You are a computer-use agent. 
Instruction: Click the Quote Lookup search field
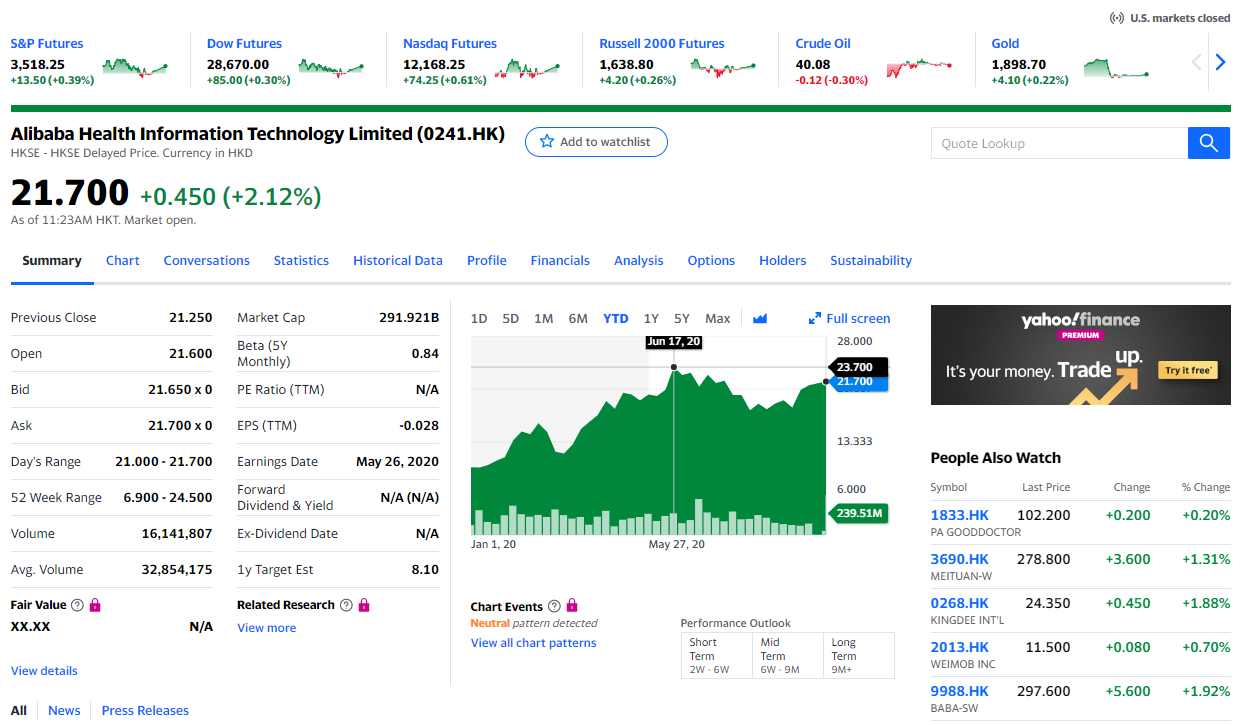point(1058,143)
